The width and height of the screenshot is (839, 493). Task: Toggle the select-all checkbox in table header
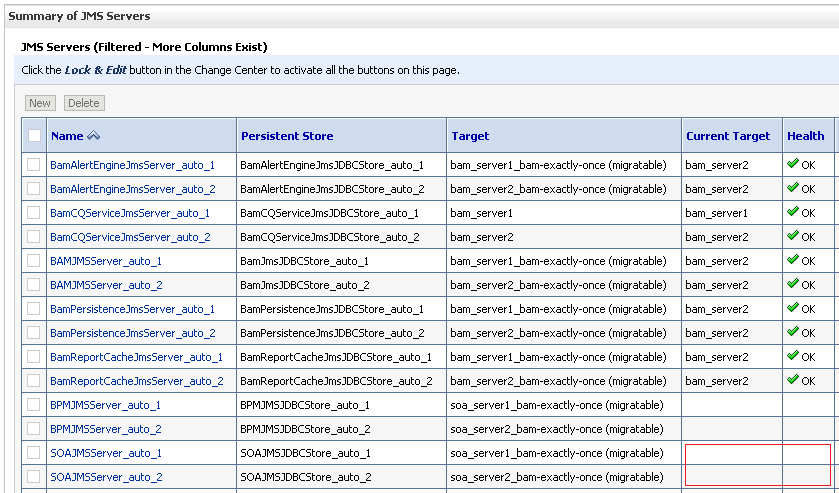(x=35, y=136)
